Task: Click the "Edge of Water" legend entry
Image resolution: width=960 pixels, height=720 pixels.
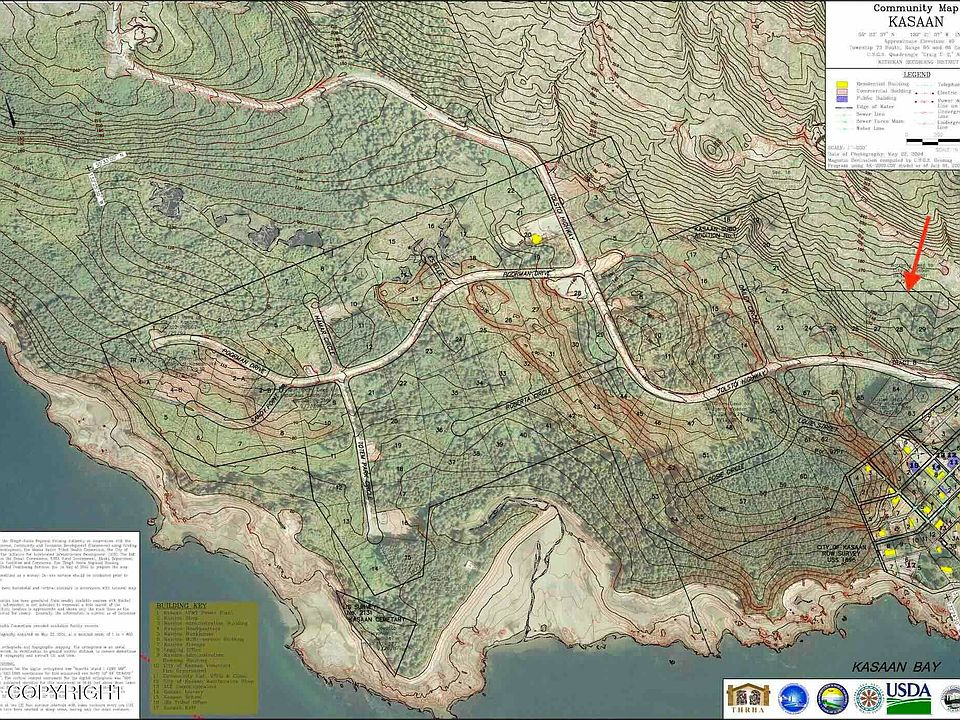Action: pyautogui.click(x=874, y=107)
